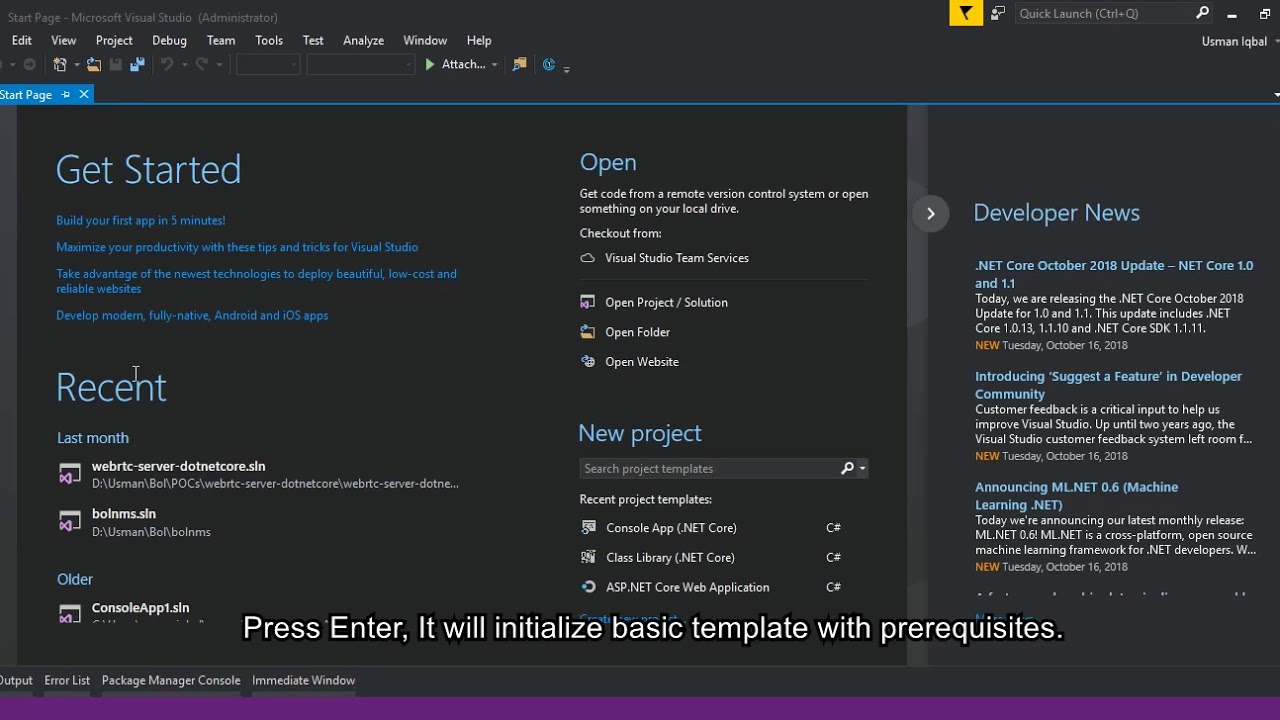
Task: Click the project template search magnifier icon
Action: [847, 468]
